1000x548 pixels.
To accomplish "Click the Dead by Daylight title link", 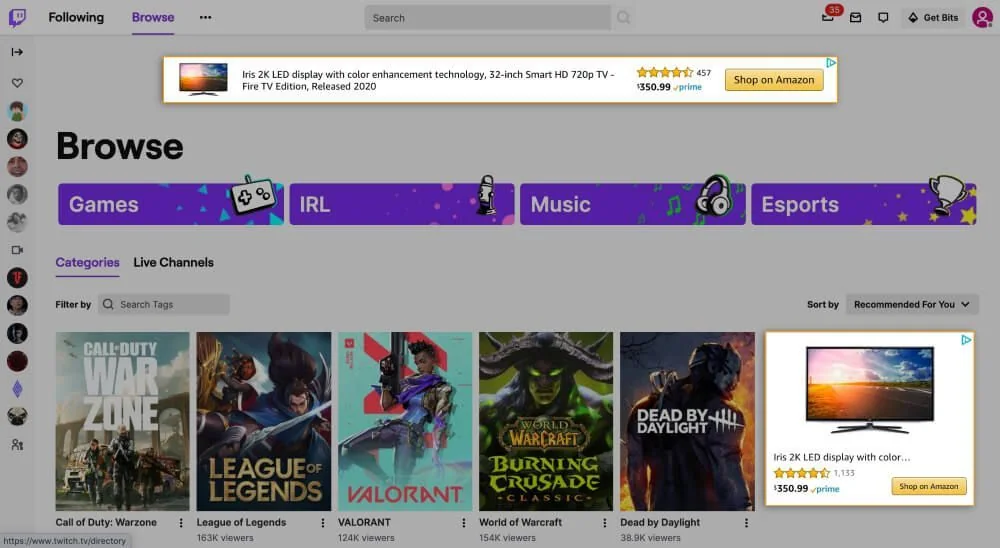I will tap(660, 522).
